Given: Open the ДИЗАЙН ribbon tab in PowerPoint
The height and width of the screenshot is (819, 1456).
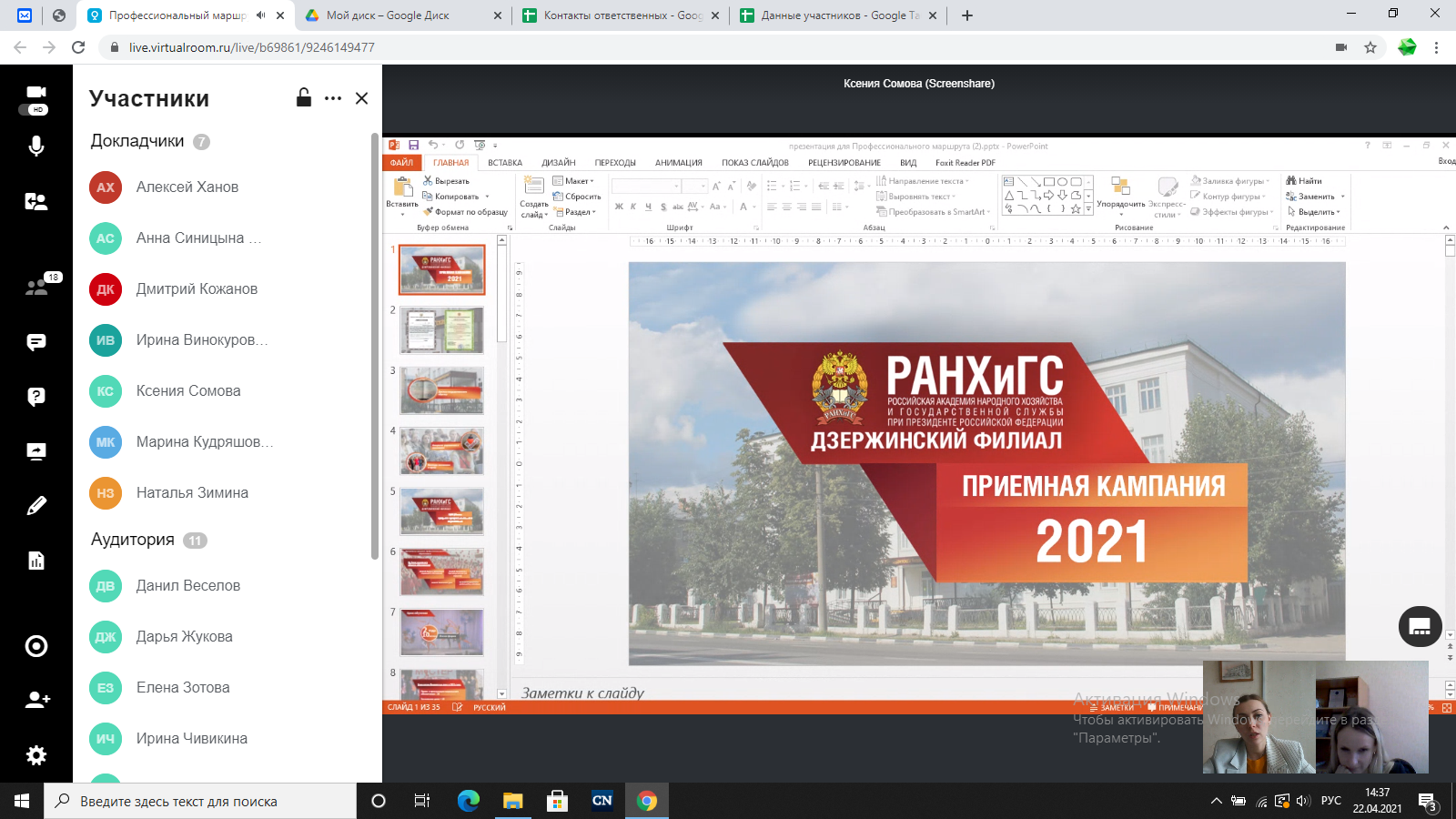Looking at the screenshot, I should [559, 163].
